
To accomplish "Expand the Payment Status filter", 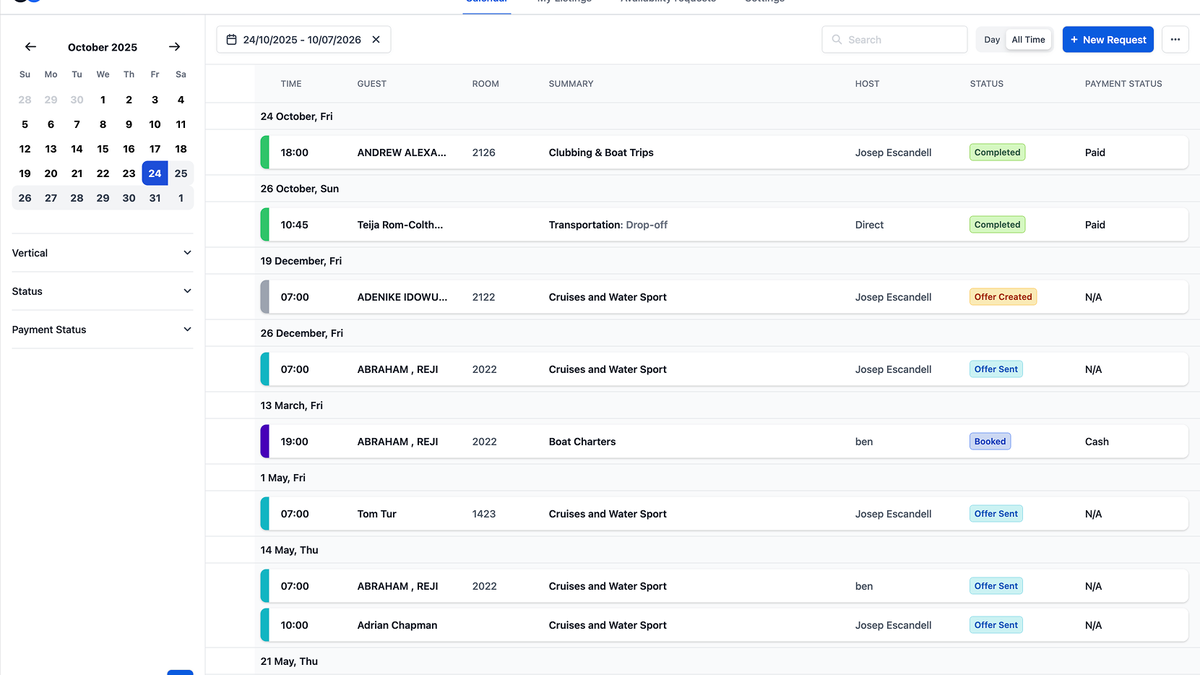I will point(102,329).
